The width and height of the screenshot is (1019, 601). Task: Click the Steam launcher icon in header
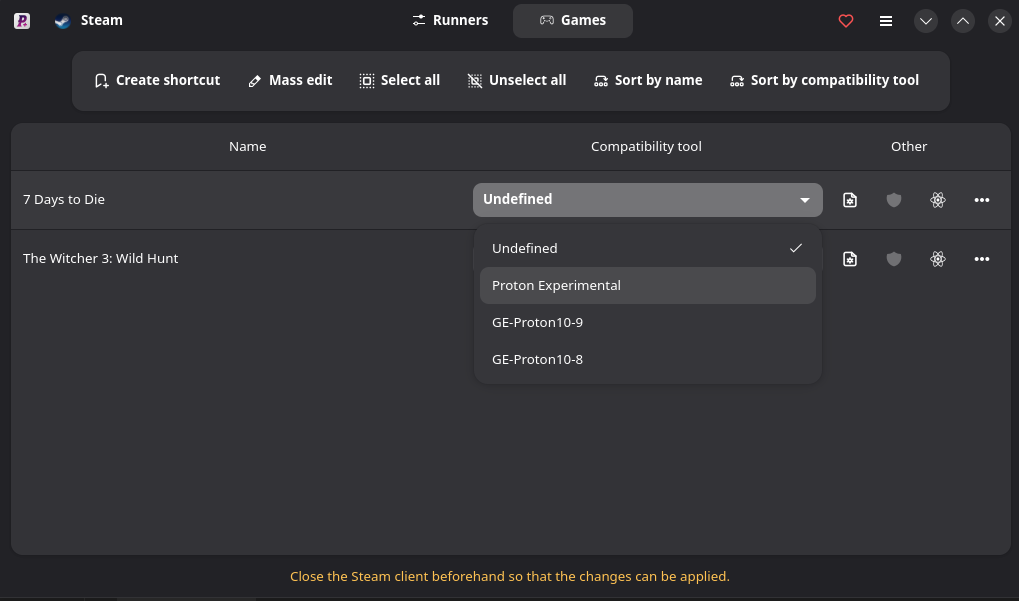(x=62, y=21)
